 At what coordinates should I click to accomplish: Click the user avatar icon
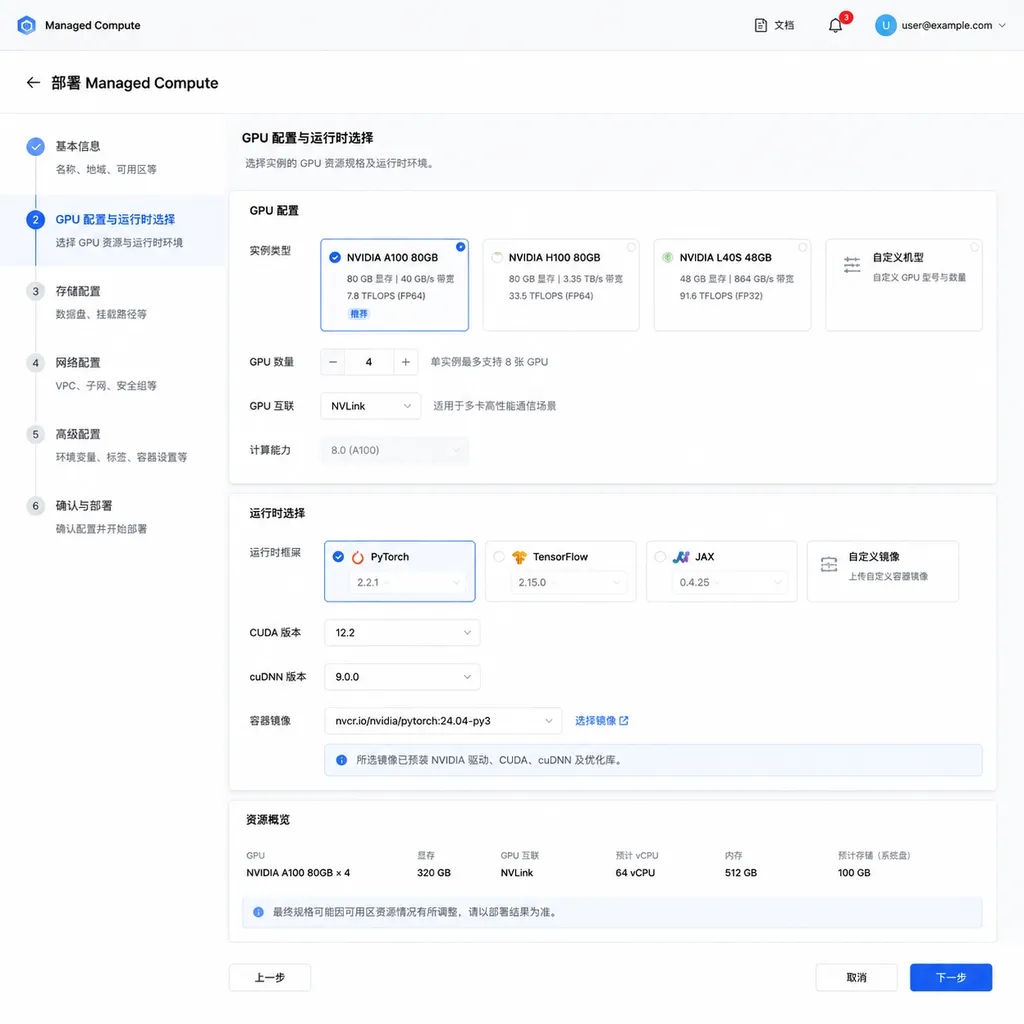click(x=886, y=25)
